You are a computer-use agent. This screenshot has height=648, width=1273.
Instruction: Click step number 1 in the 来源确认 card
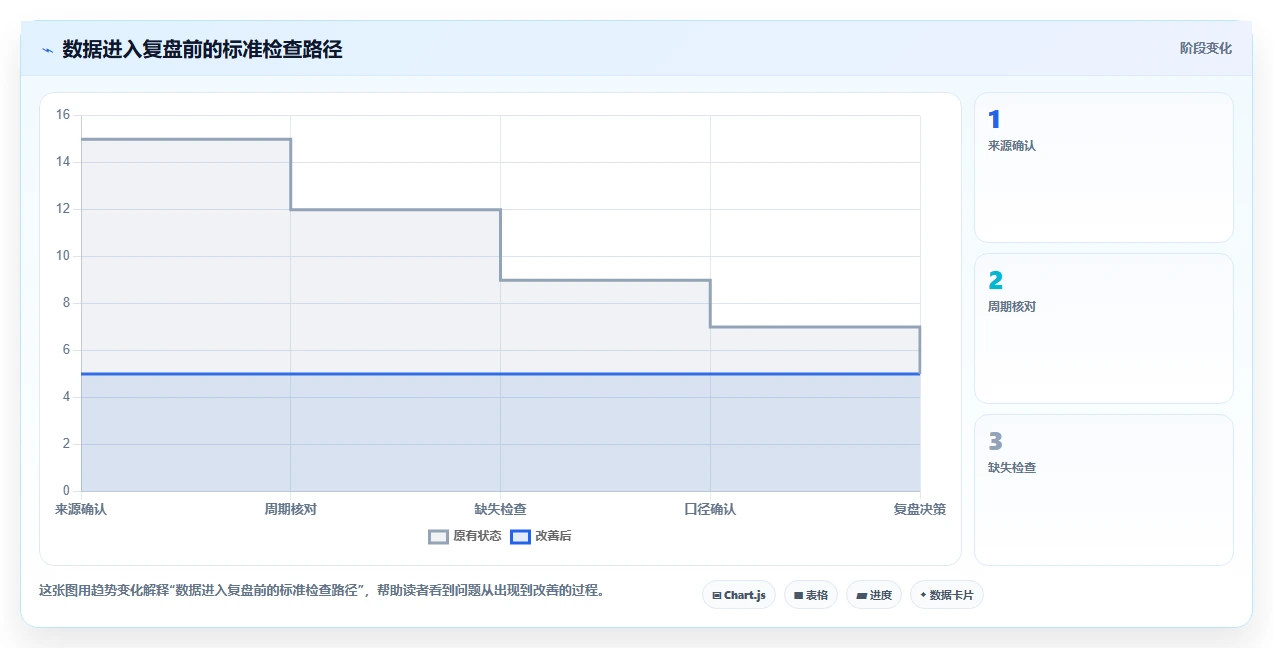pyautogui.click(x=994, y=120)
